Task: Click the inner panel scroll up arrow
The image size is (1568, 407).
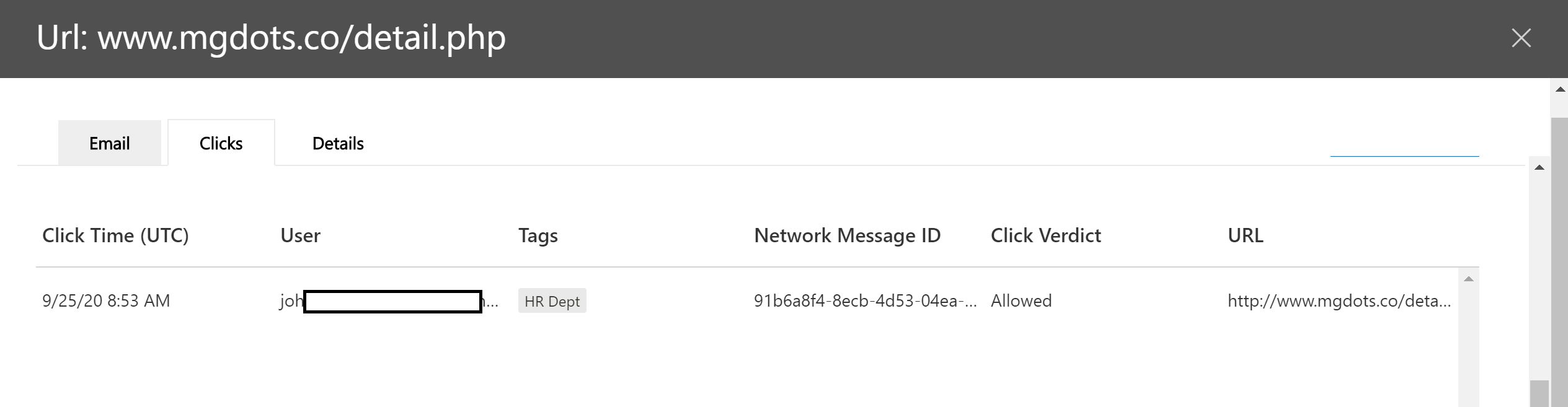Action: tap(1539, 168)
